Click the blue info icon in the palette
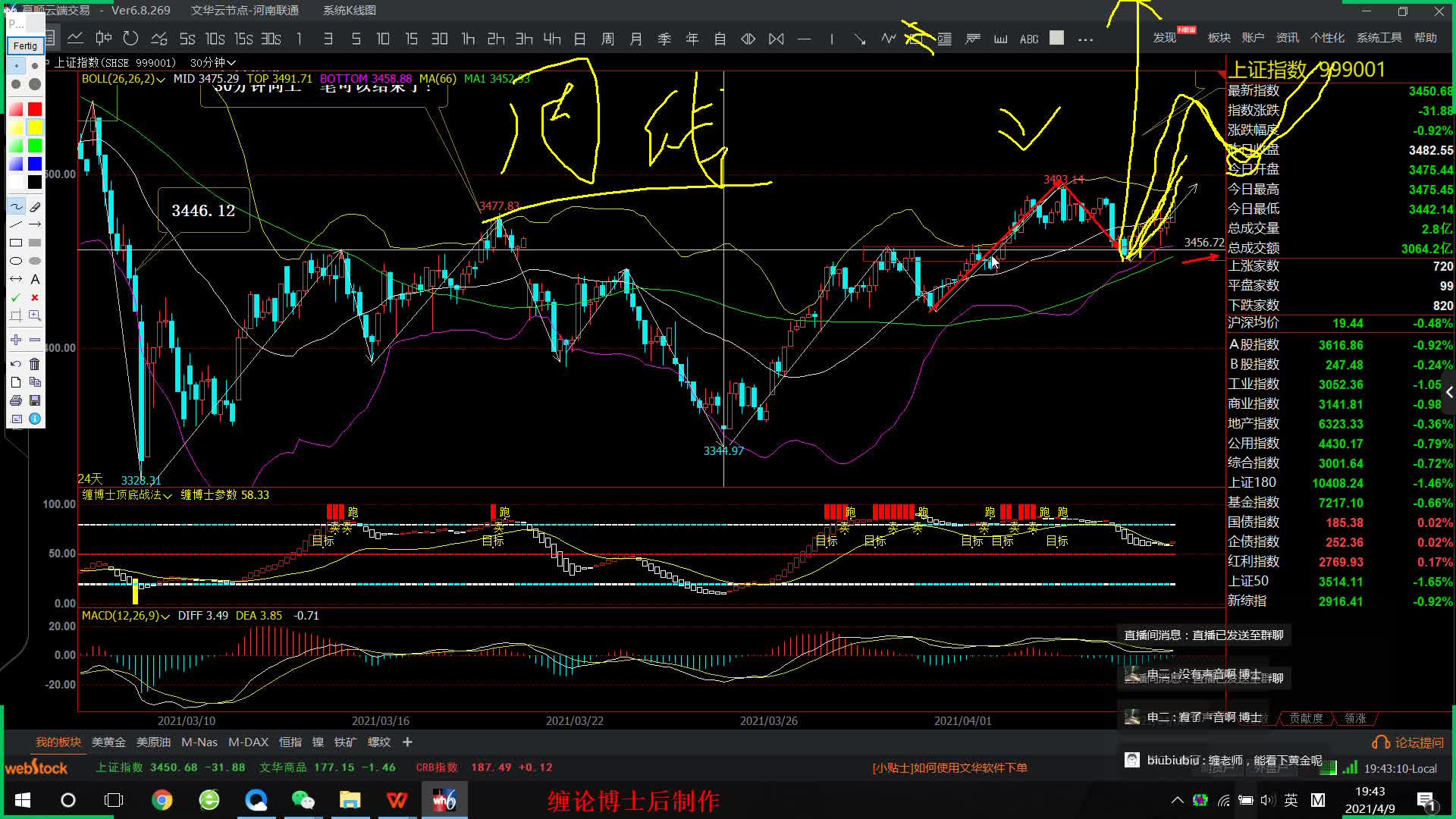 point(35,419)
